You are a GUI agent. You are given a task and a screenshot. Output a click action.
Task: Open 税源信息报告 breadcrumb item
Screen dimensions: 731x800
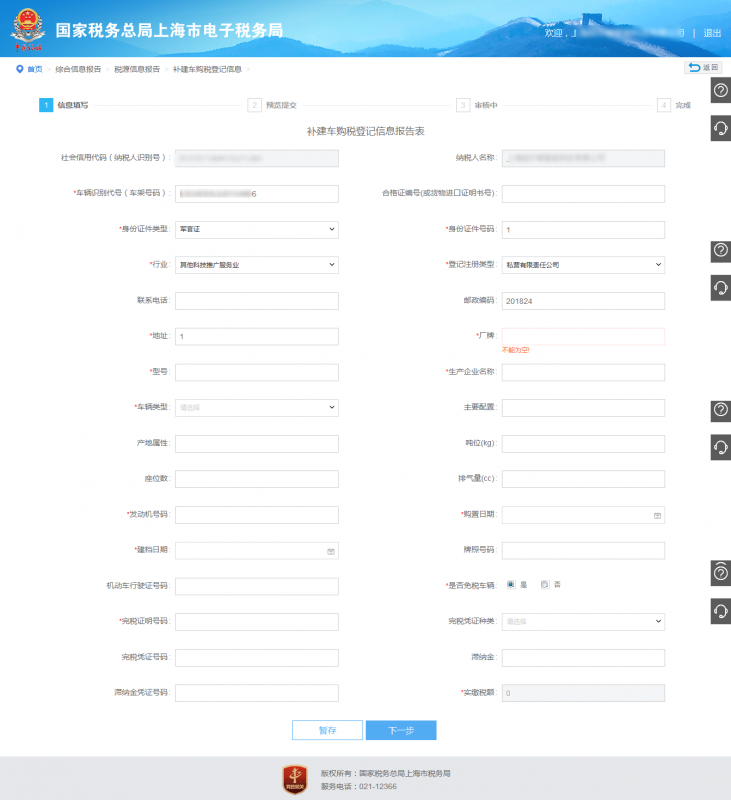click(x=137, y=69)
